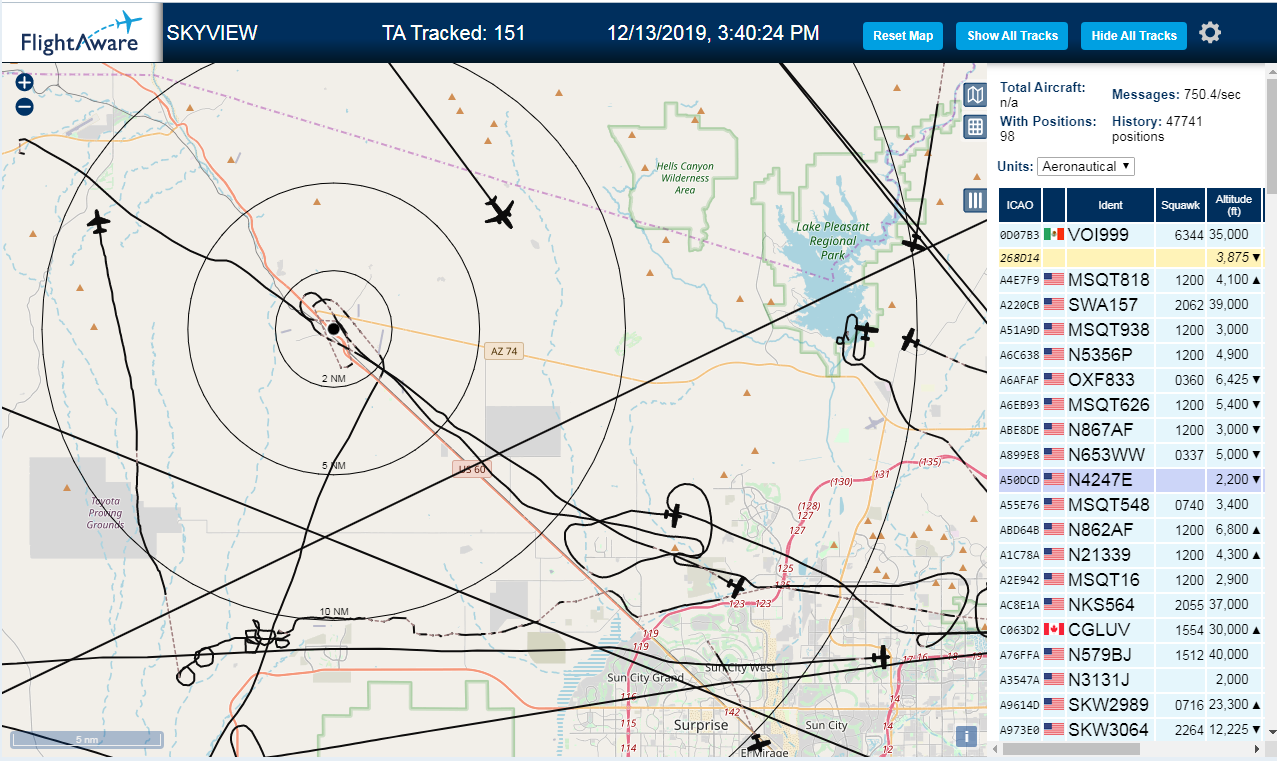Viewport: 1277px width, 761px height.
Task: Select aircraft icon near El Mirage
Action: coord(759,744)
